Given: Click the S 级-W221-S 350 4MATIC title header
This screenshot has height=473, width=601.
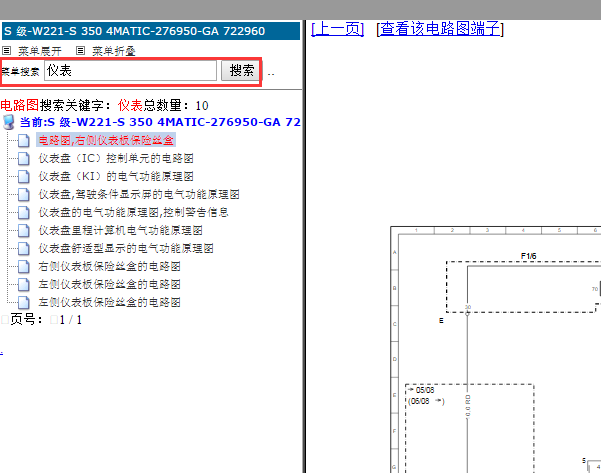Looking at the screenshot, I should point(151,31).
